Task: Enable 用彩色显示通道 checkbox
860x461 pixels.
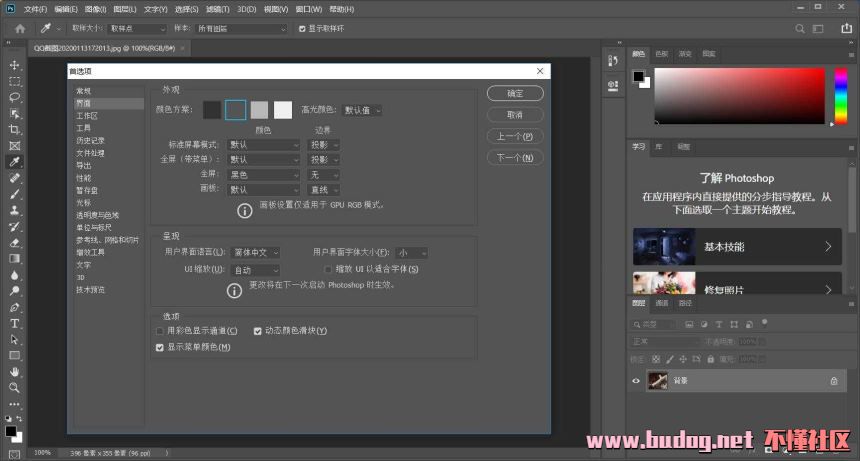Action: coord(160,331)
